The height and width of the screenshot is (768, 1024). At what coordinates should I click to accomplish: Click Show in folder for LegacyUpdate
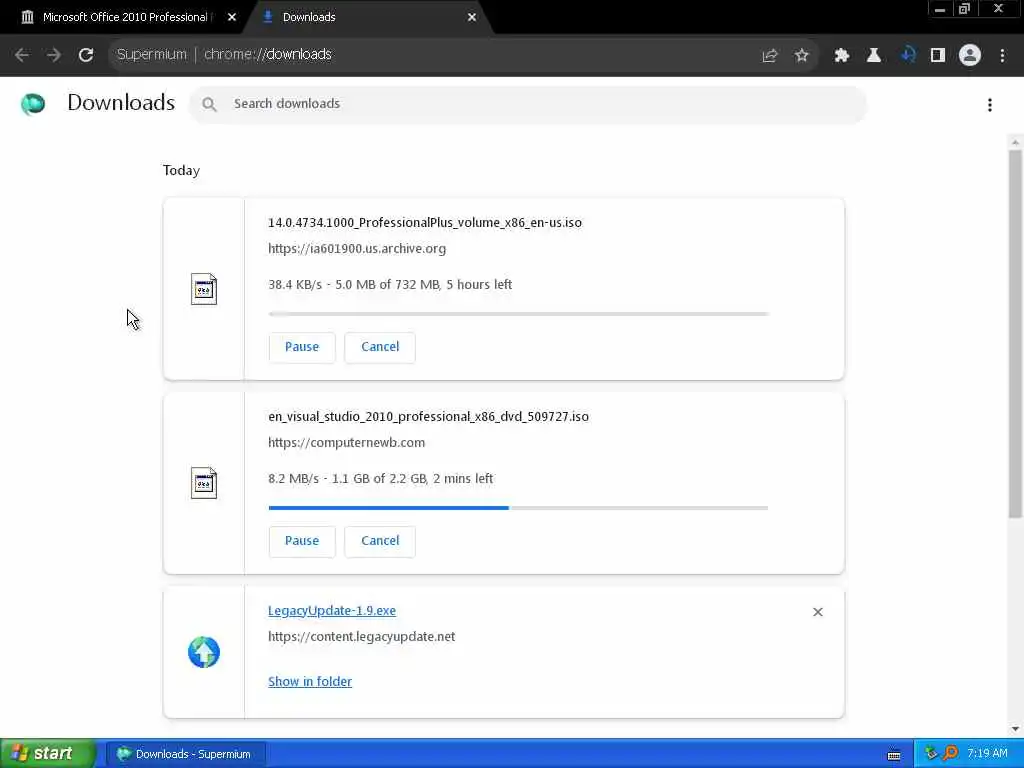310,681
